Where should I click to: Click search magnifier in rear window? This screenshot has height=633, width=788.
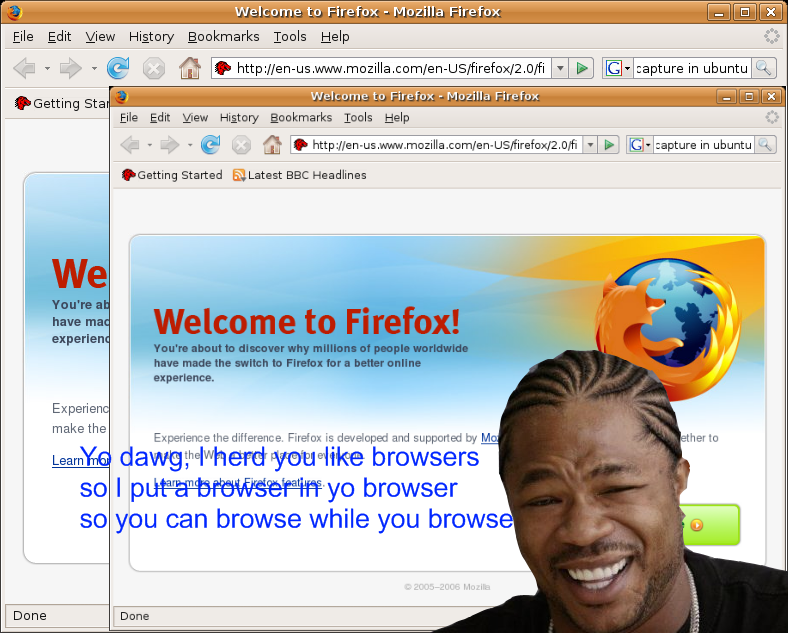tap(763, 68)
